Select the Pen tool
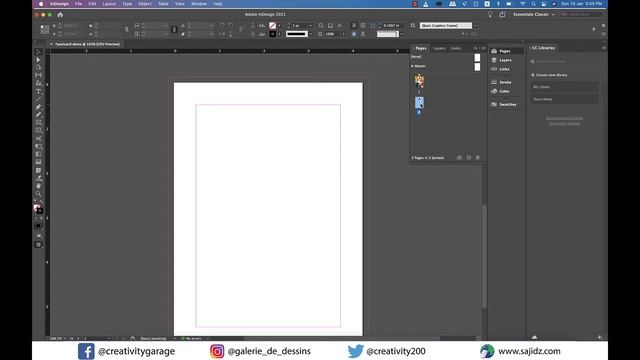The height and width of the screenshot is (360, 640). [38, 107]
